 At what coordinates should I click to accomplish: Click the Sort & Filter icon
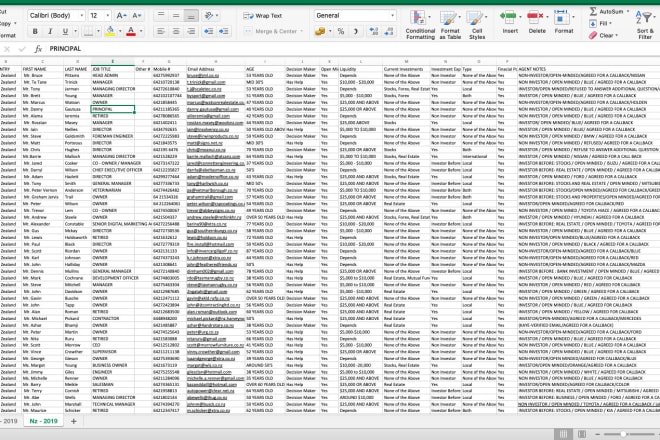[x=645, y=18]
